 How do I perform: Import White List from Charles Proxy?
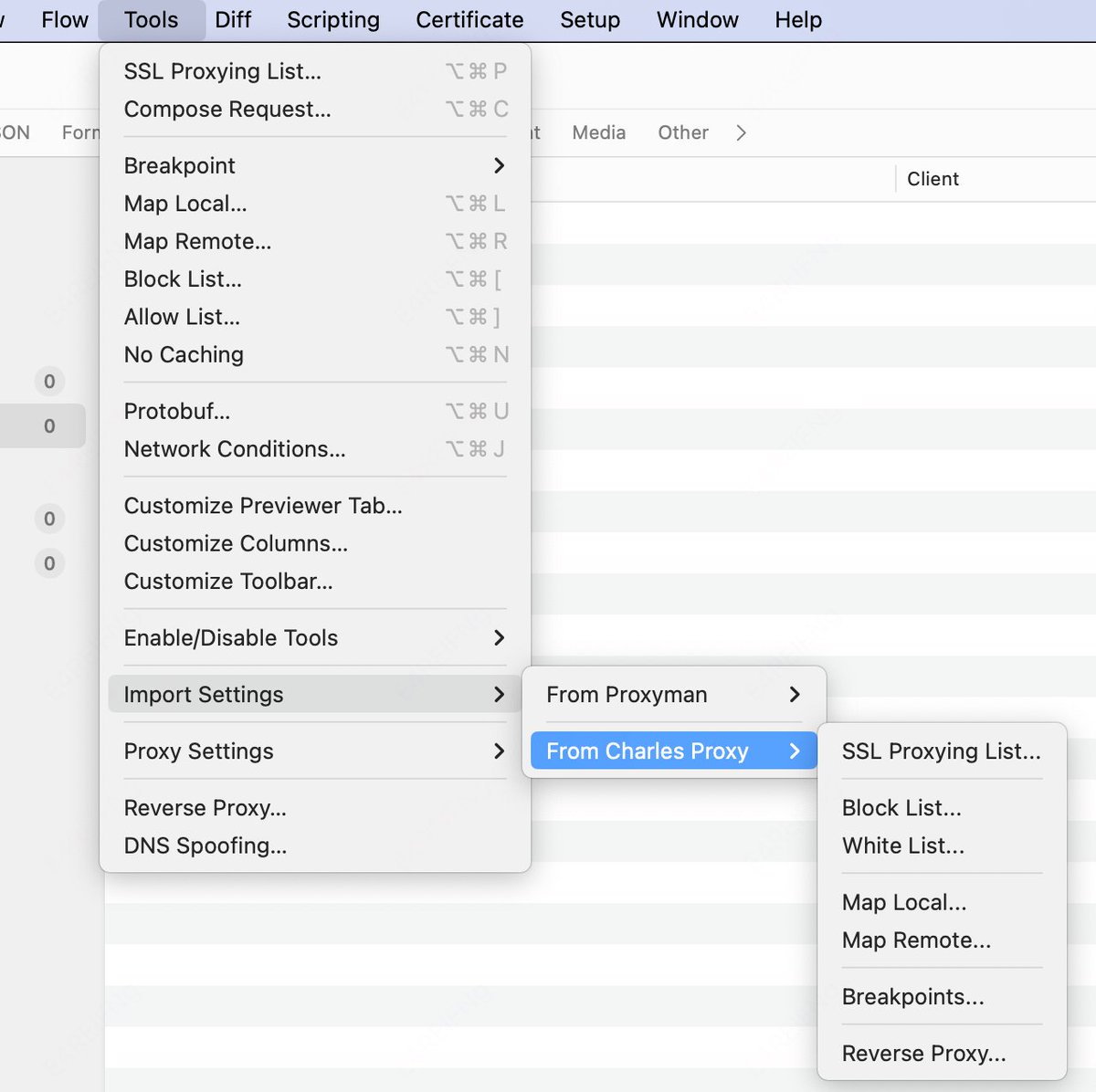coord(942,845)
